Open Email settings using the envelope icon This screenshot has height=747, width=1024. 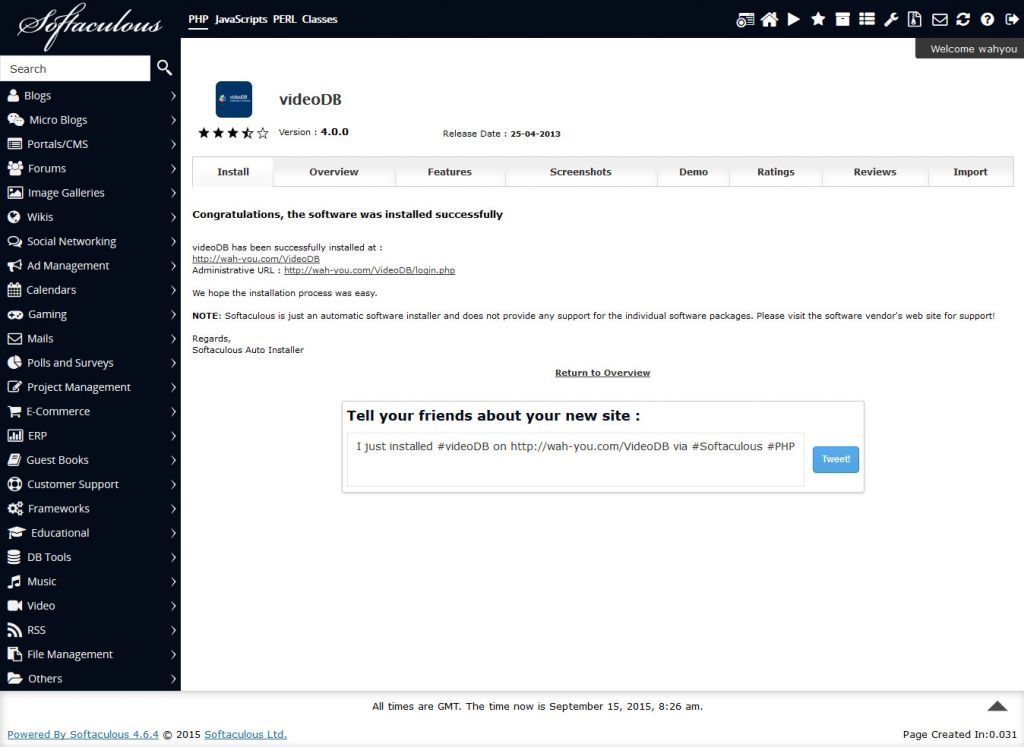coord(940,19)
